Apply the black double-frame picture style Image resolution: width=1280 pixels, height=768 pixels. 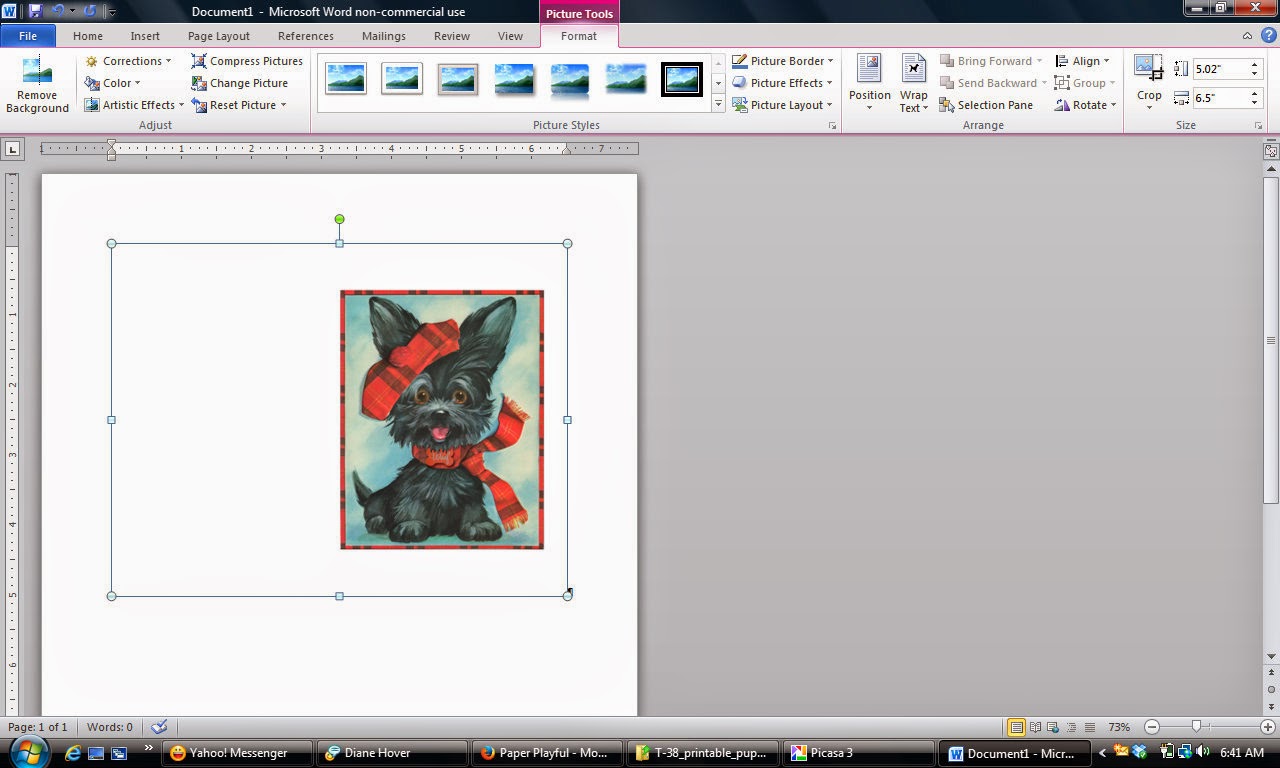point(682,79)
